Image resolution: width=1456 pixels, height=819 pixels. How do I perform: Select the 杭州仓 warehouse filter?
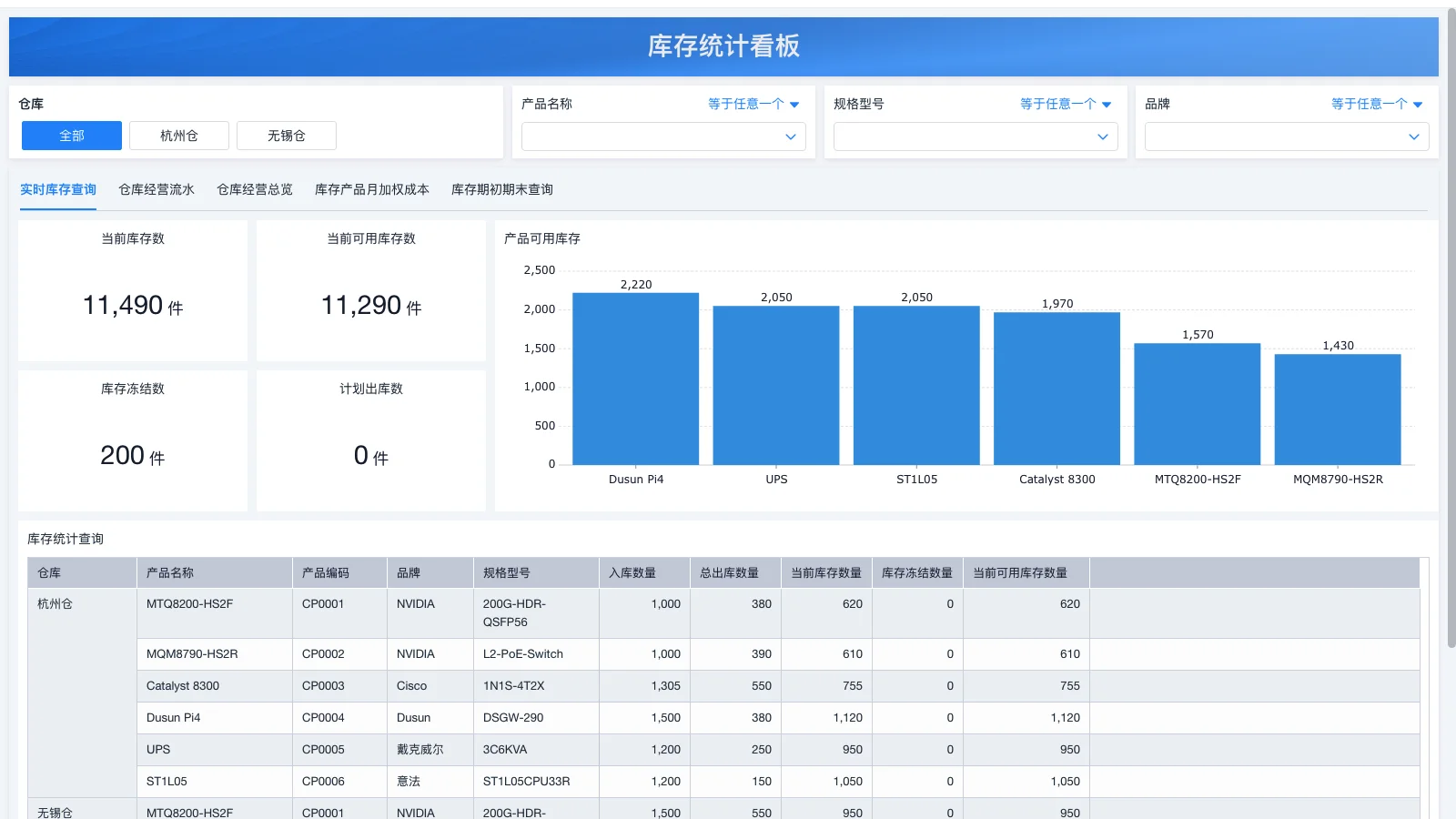click(x=178, y=136)
